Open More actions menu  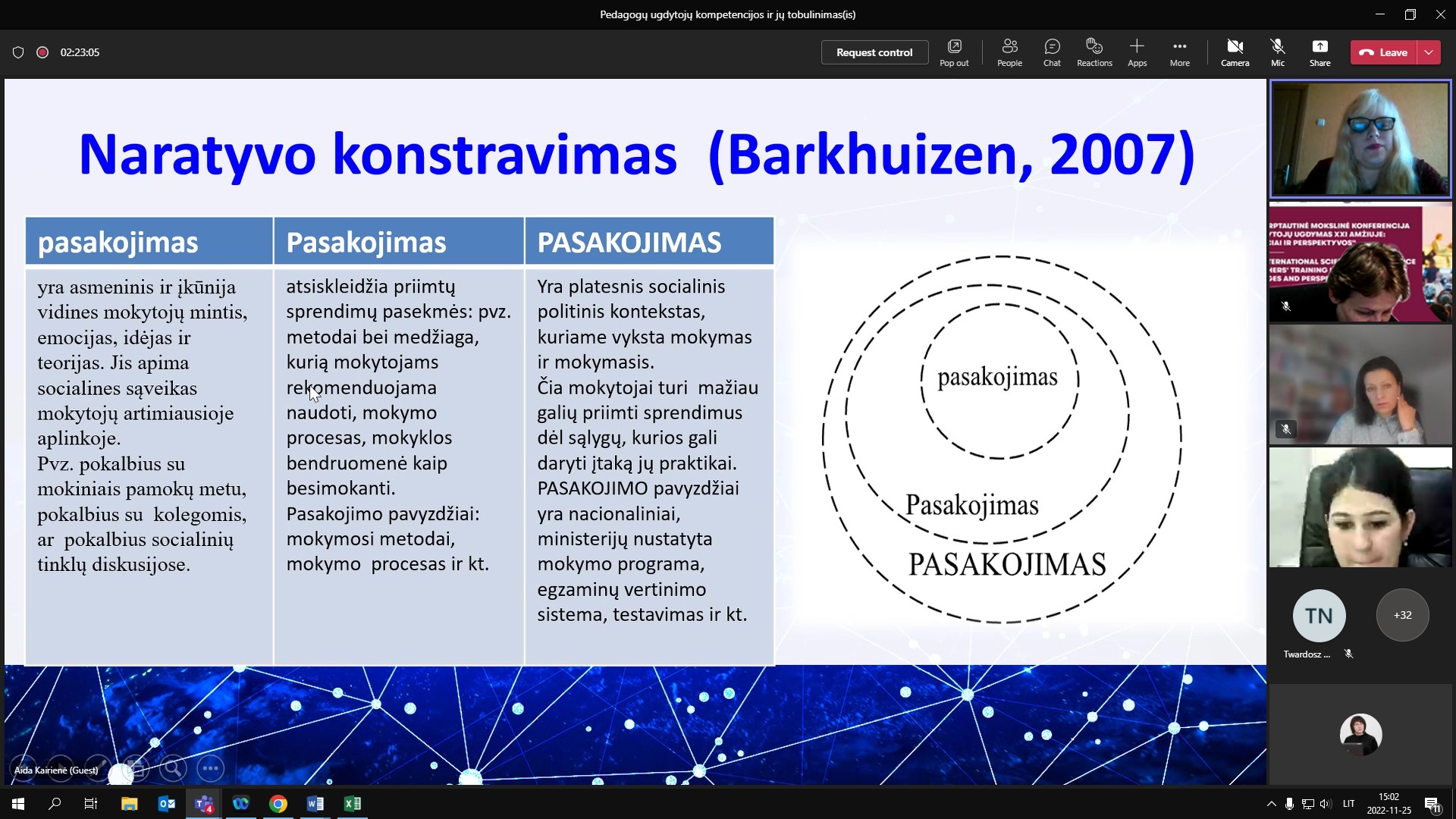[1179, 52]
